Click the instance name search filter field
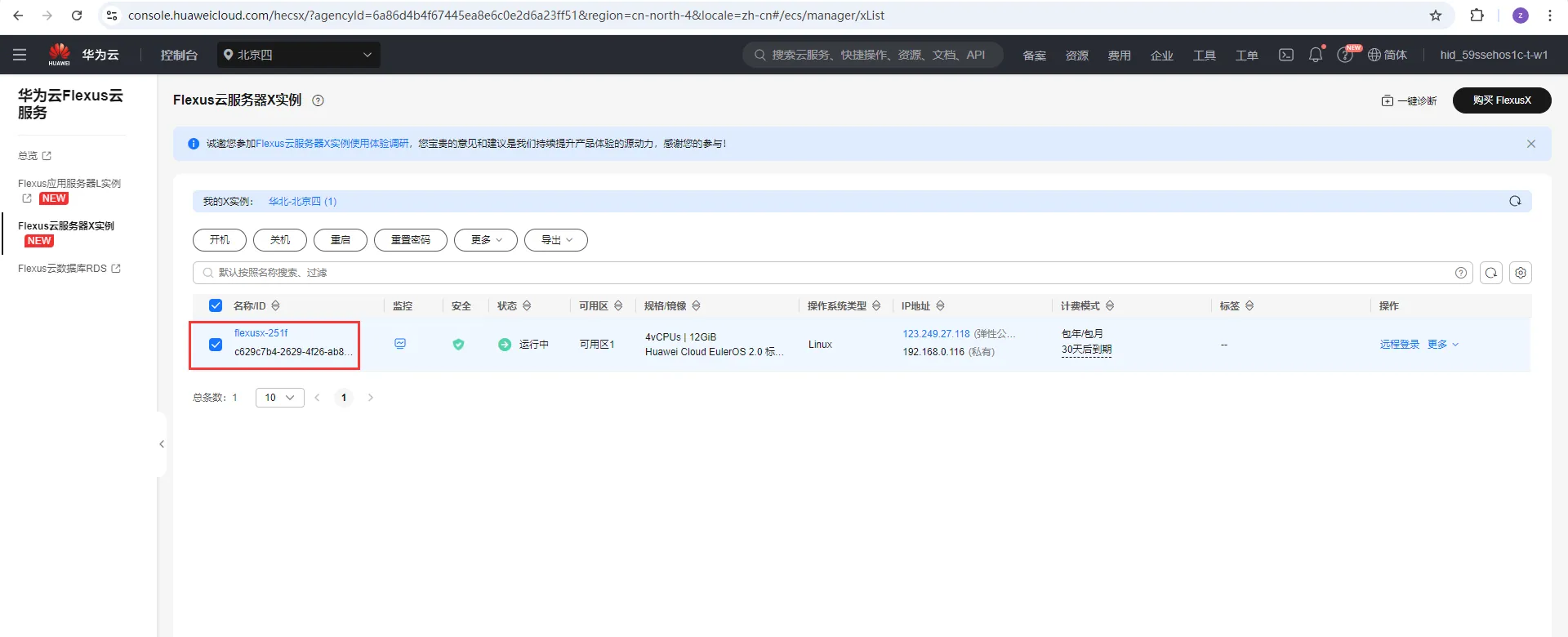 [x=833, y=273]
